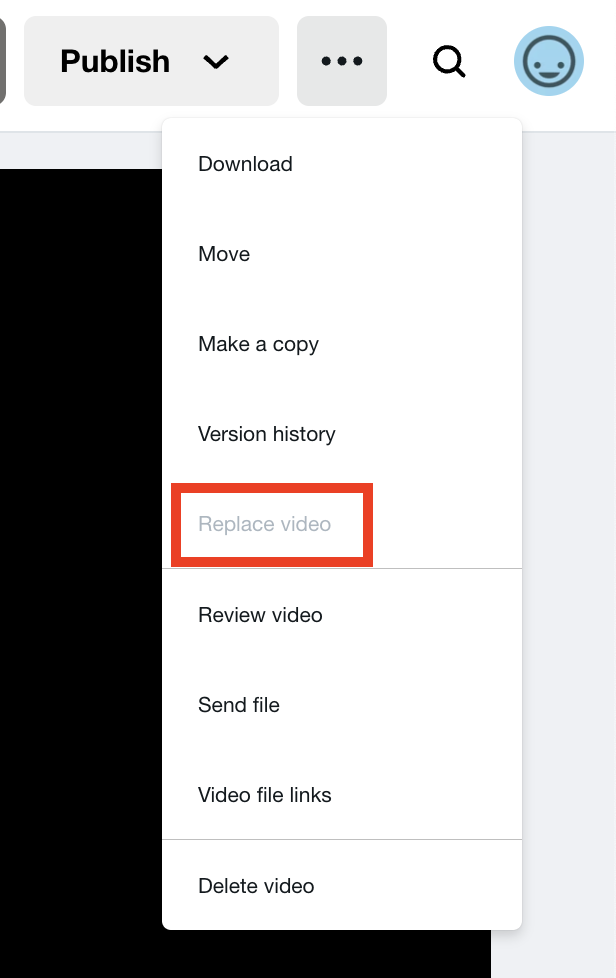Click the search magnifier icon
Image resolution: width=616 pixels, height=978 pixels.
[449, 61]
